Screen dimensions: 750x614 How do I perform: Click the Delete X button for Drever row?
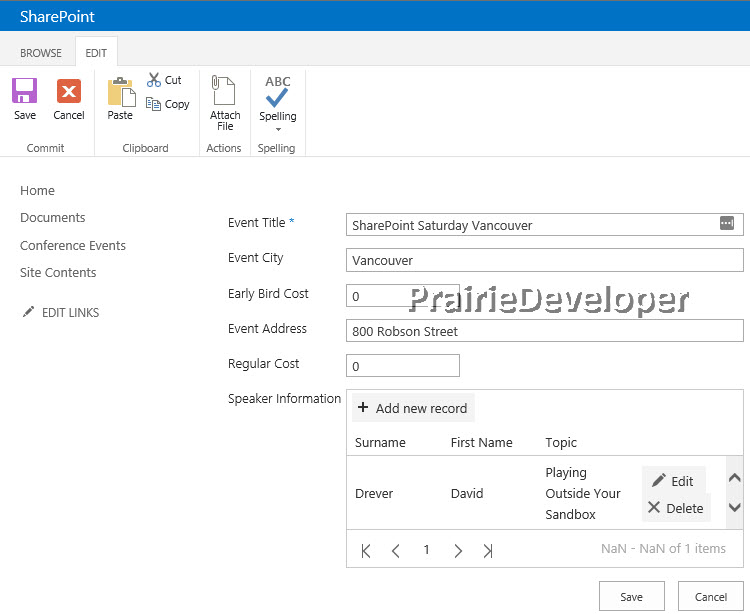[x=676, y=508]
